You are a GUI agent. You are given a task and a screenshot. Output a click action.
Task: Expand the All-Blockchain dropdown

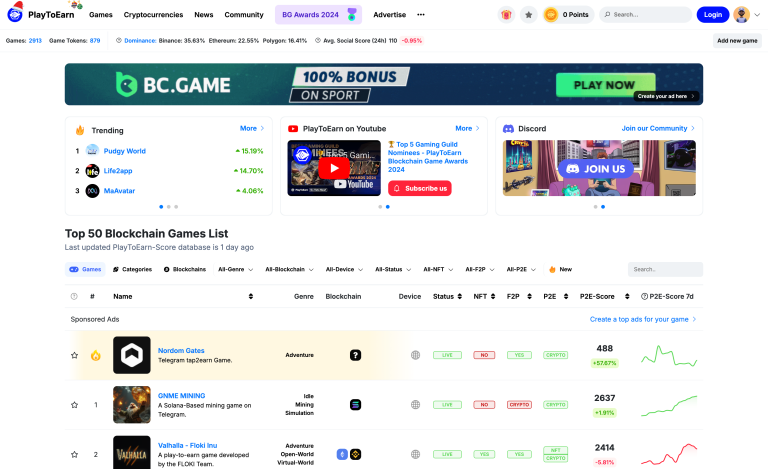click(x=289, y=269)
